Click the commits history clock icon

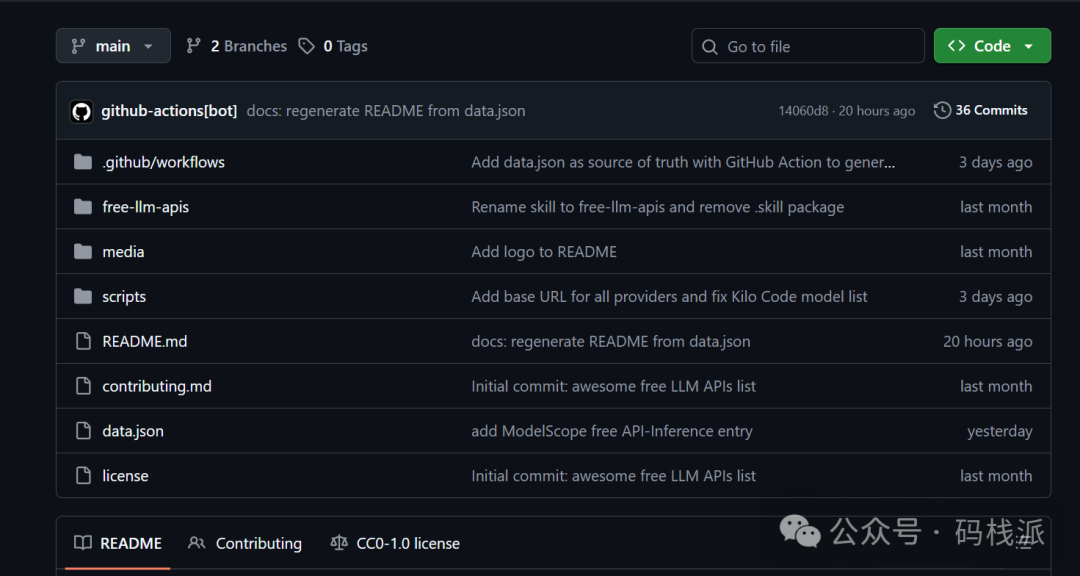[x=942, y=110]
